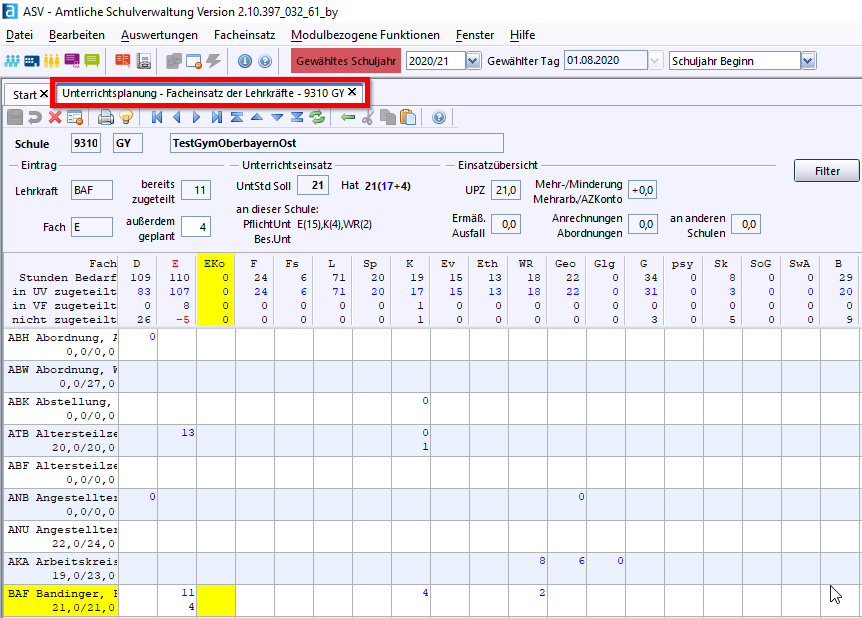
Task: Click the undo arrow in the tab toolbar
Action: tap(35, 117)
